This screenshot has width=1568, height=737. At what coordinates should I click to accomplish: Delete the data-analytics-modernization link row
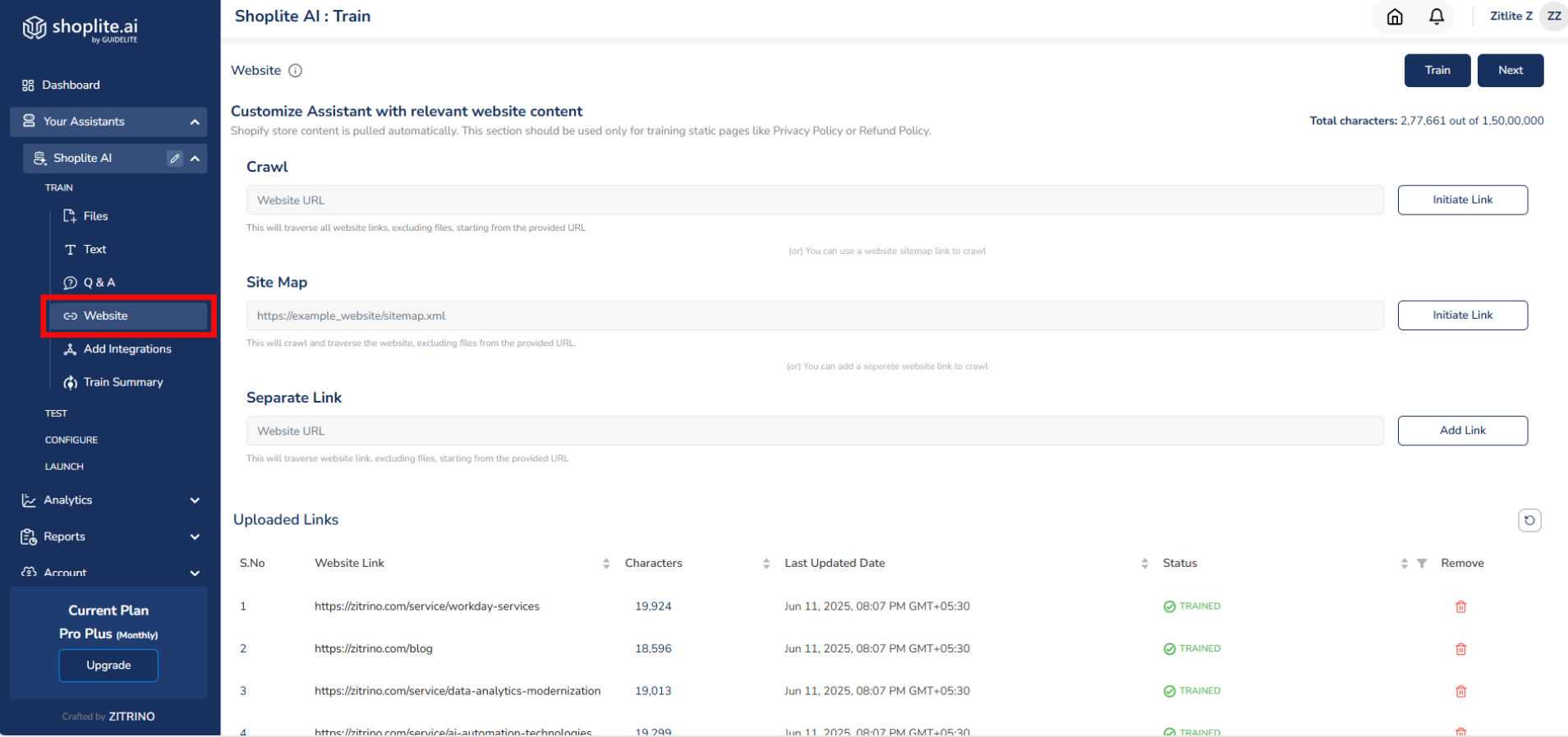pos(1460,691)
